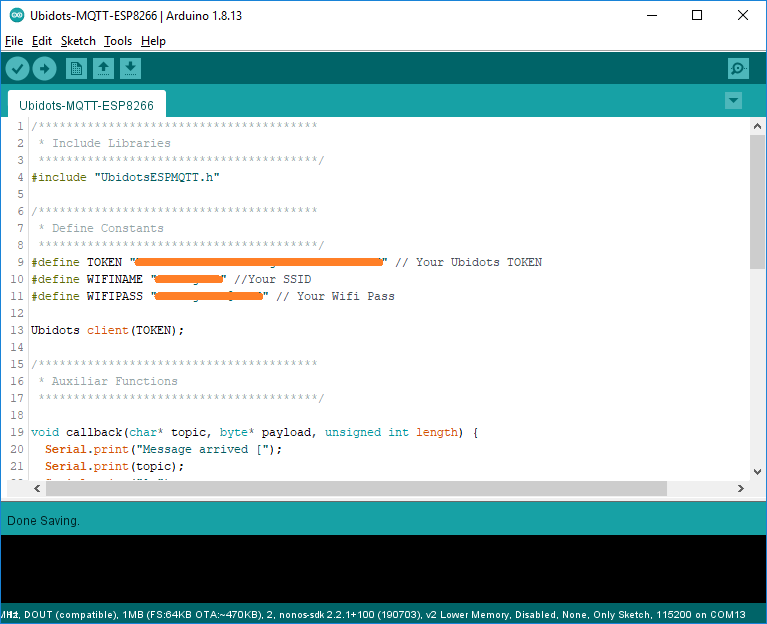The image size is (767, 624).
Task: Open the Serial Monitor magnifier icon
Action: pos(738,68)
